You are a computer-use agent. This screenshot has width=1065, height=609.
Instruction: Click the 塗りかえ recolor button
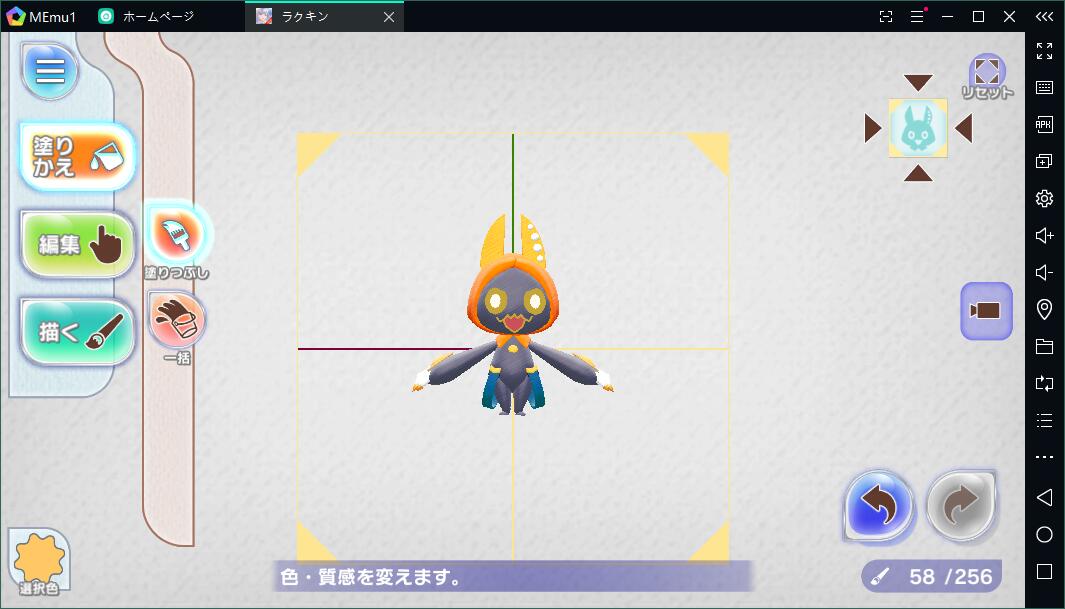click(x=73, y=155)
